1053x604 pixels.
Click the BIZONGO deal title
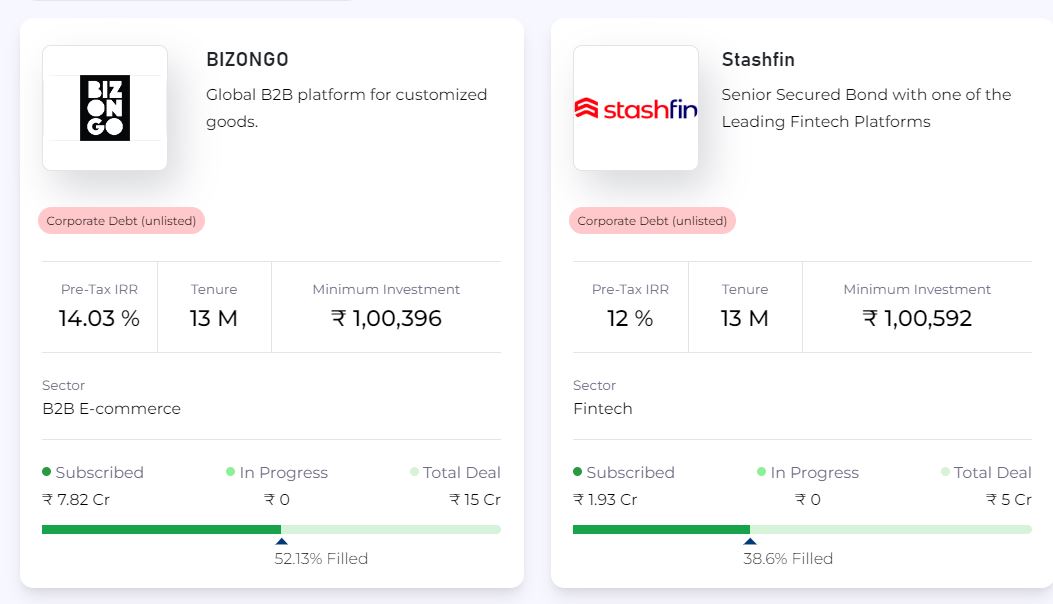pos(247,60)
